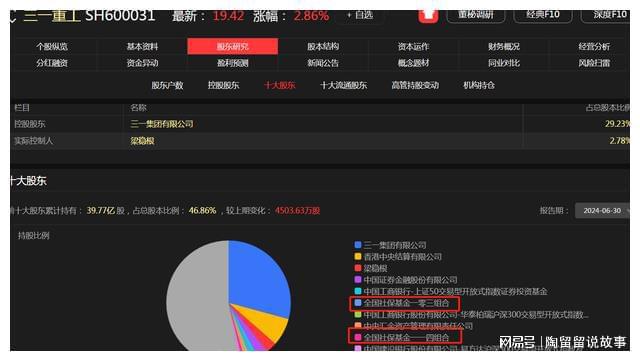Click latest price 19.42

tap(228, 16)
